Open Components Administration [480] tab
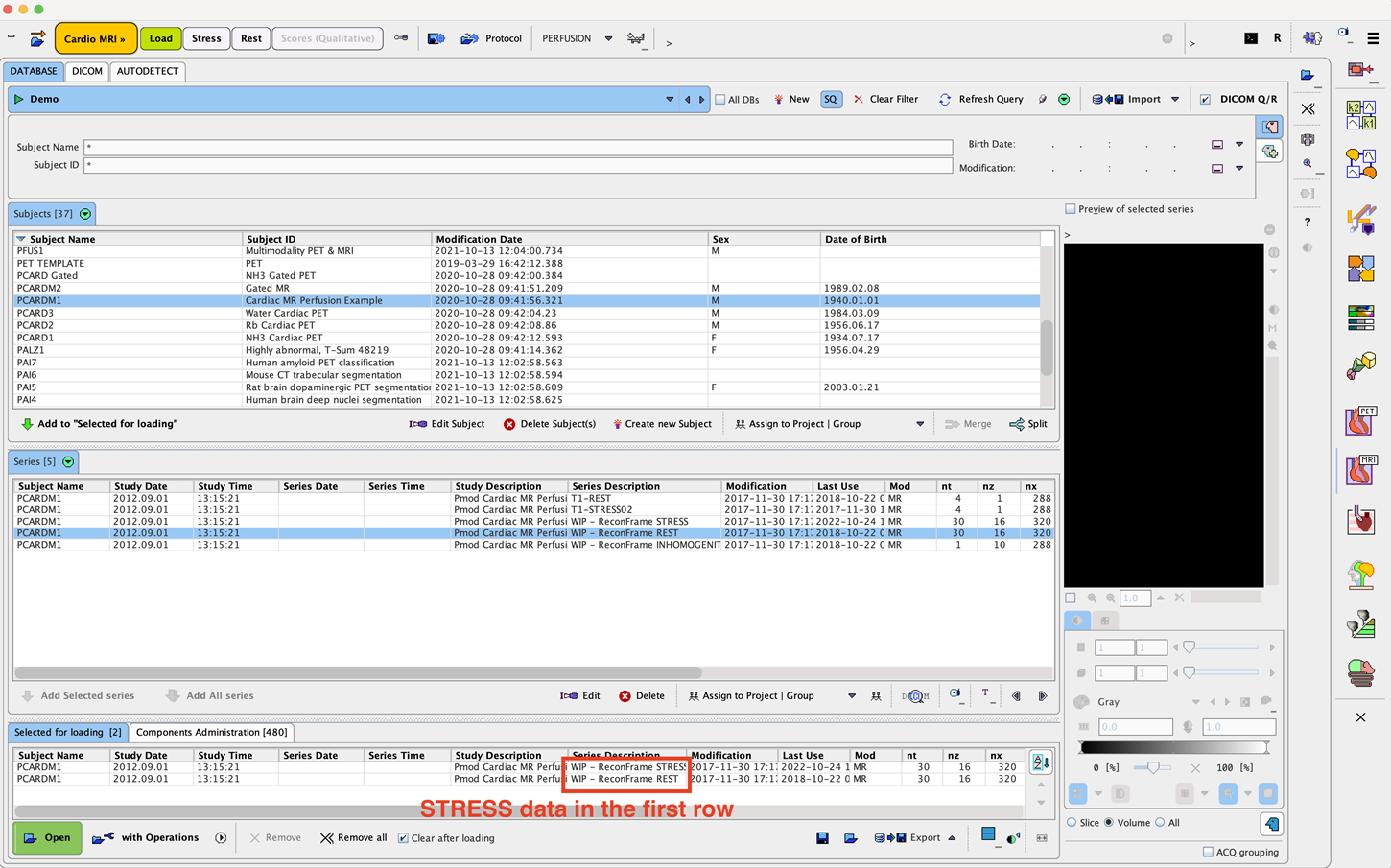The image size is (1391, 868). (x=211, y=732)
